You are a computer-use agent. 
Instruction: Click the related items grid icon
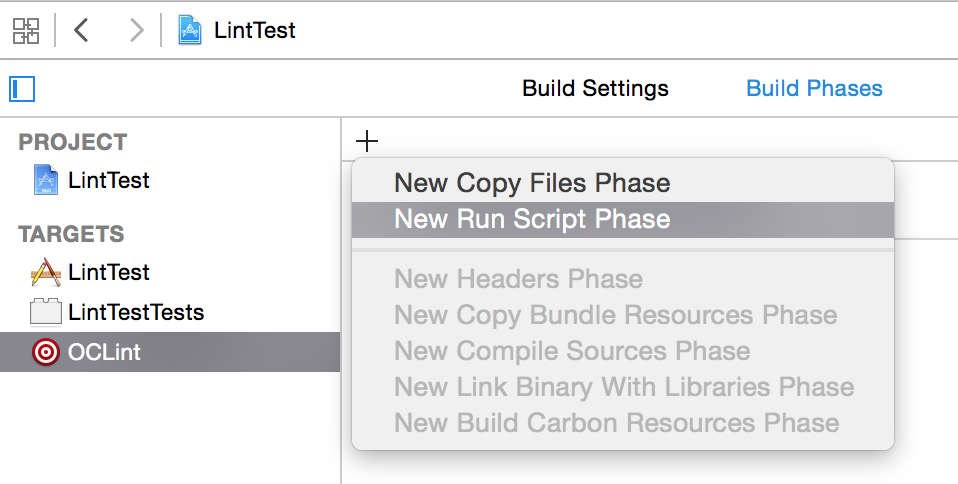pyautogui.click(x=25, y=30)
